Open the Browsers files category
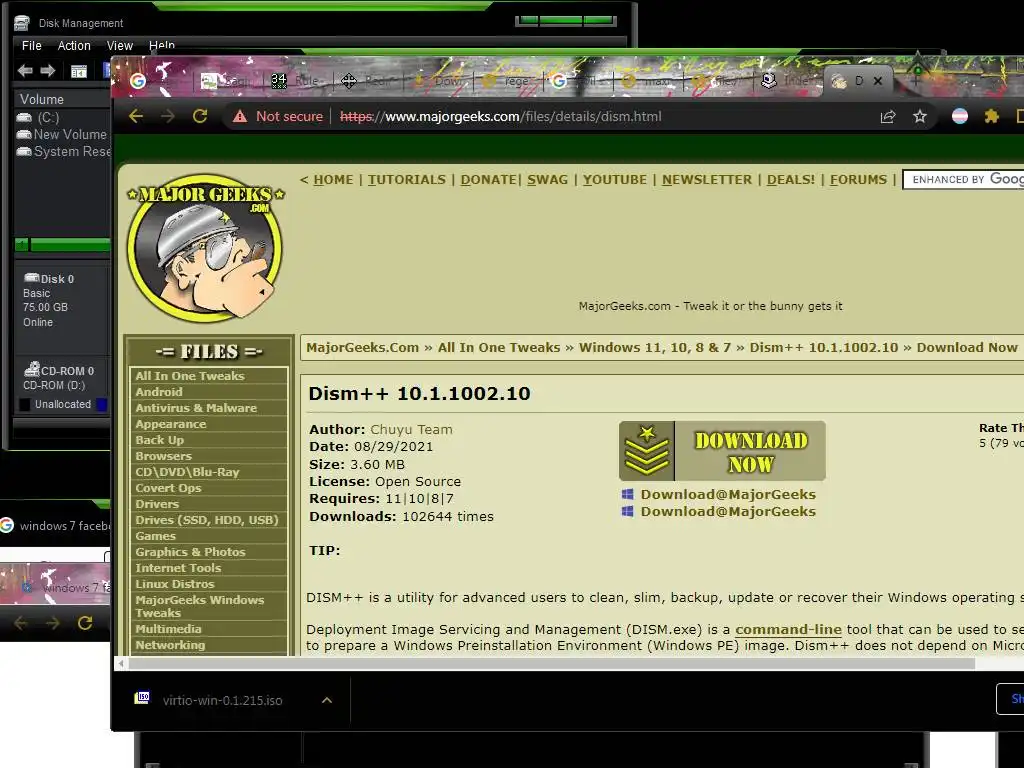Viewport: 1024px width, 768px height. pos(163,456)
